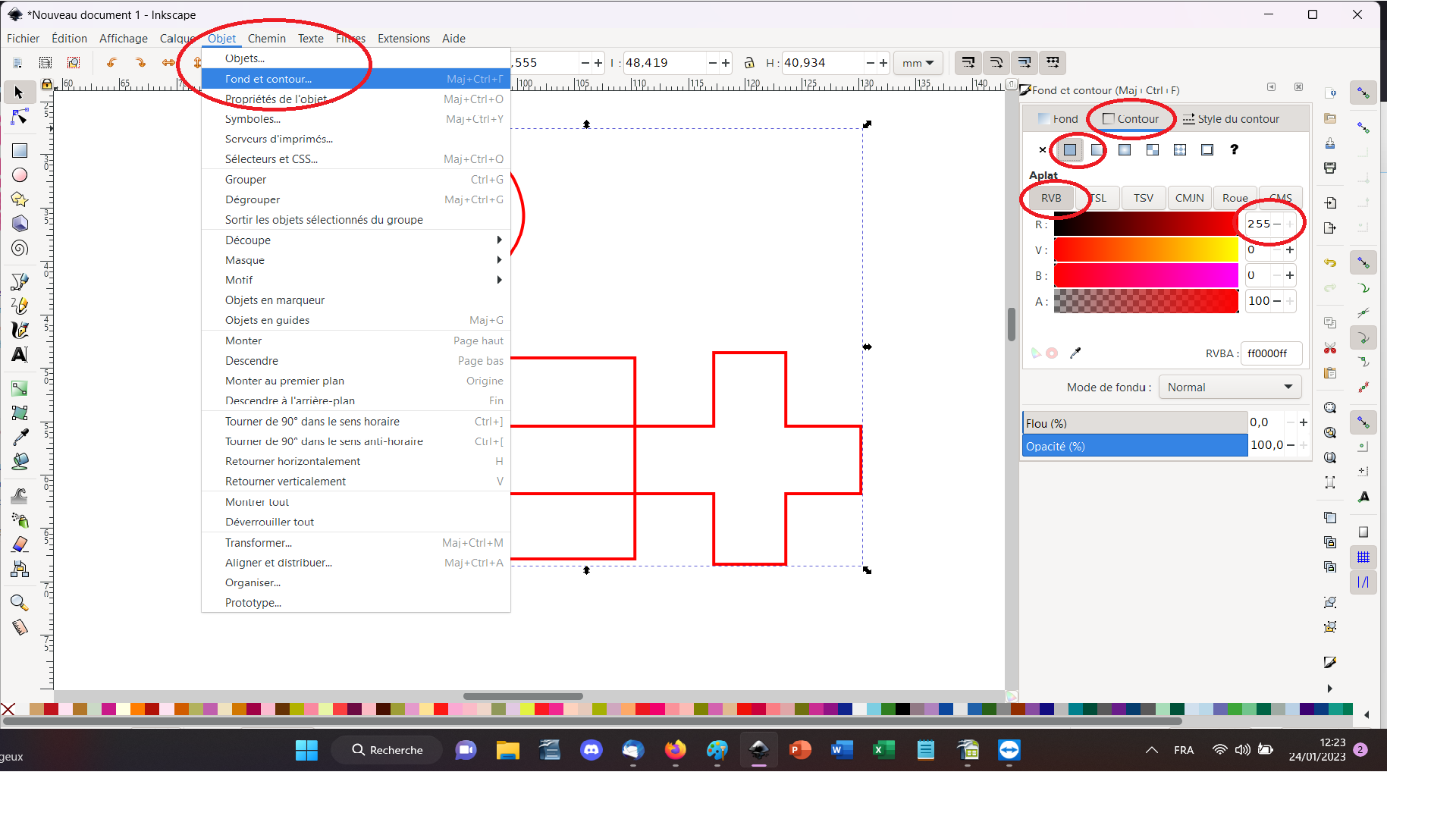Expand the Masque submenu
Screen dimensions: 1456x819
tap(356, 260)
